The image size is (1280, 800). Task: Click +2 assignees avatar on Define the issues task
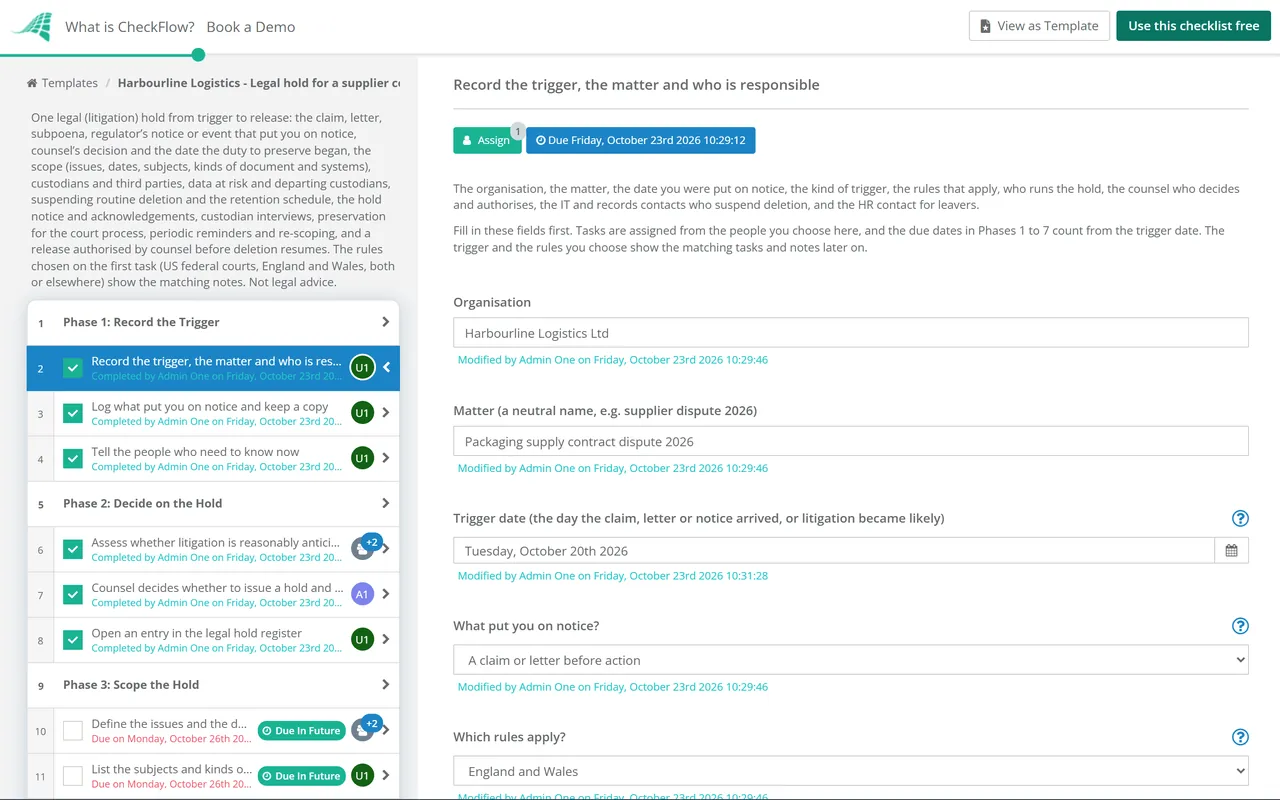(365, 727)
